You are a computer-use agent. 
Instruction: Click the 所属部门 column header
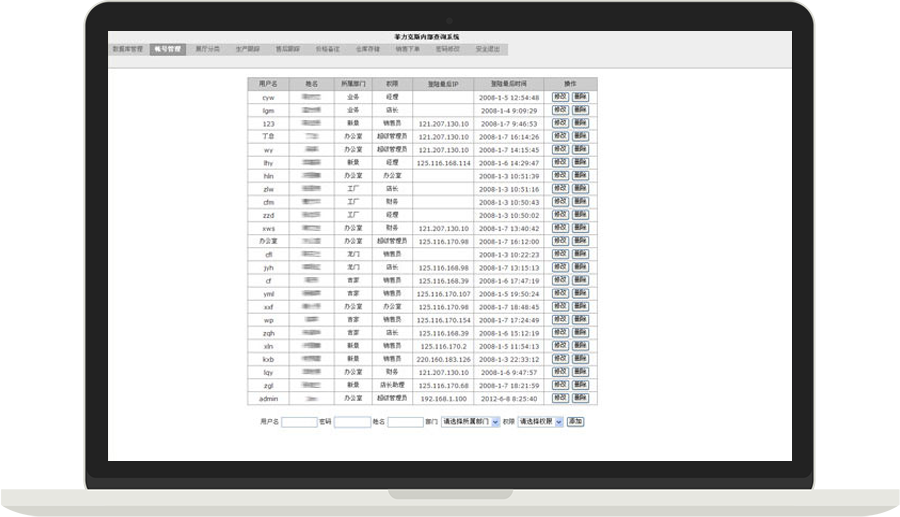click(353, 84)
